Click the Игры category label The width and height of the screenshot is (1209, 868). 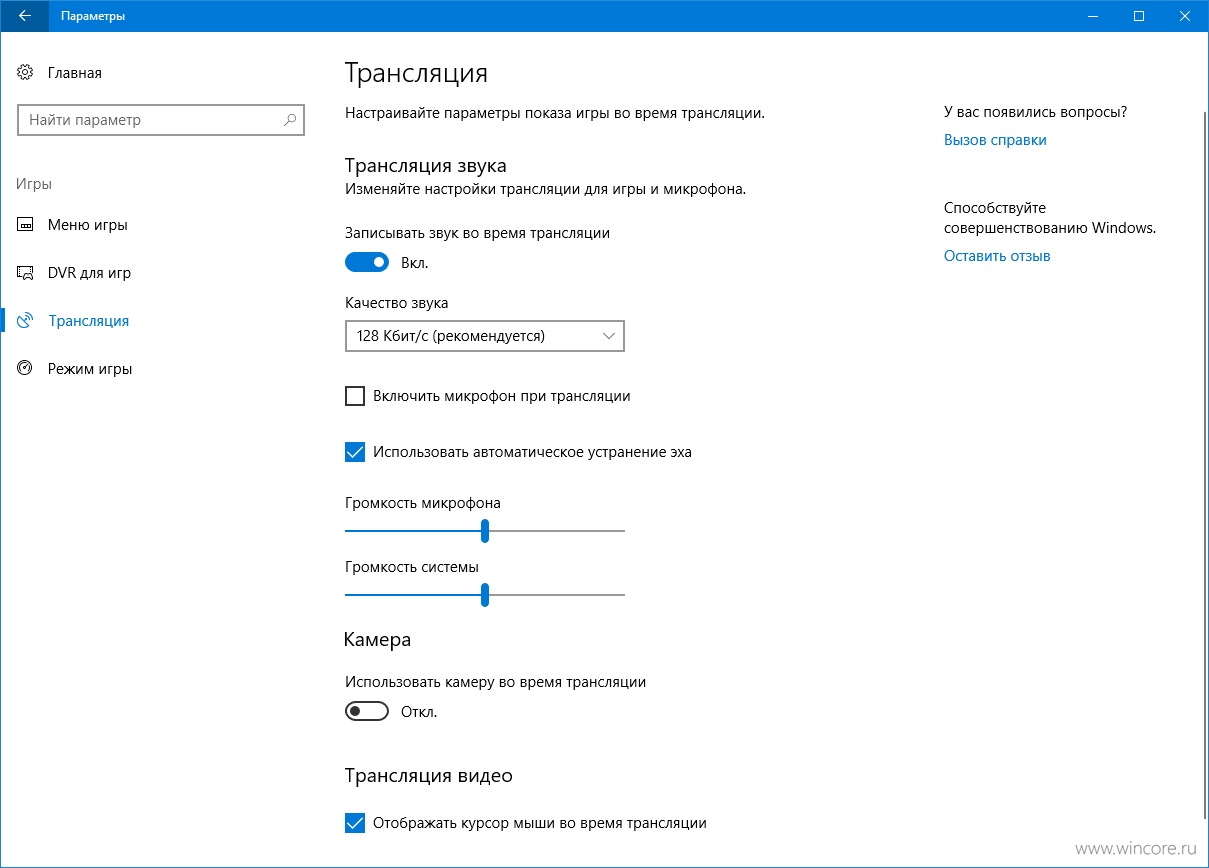pyautogui.click(x=34, y=184)
